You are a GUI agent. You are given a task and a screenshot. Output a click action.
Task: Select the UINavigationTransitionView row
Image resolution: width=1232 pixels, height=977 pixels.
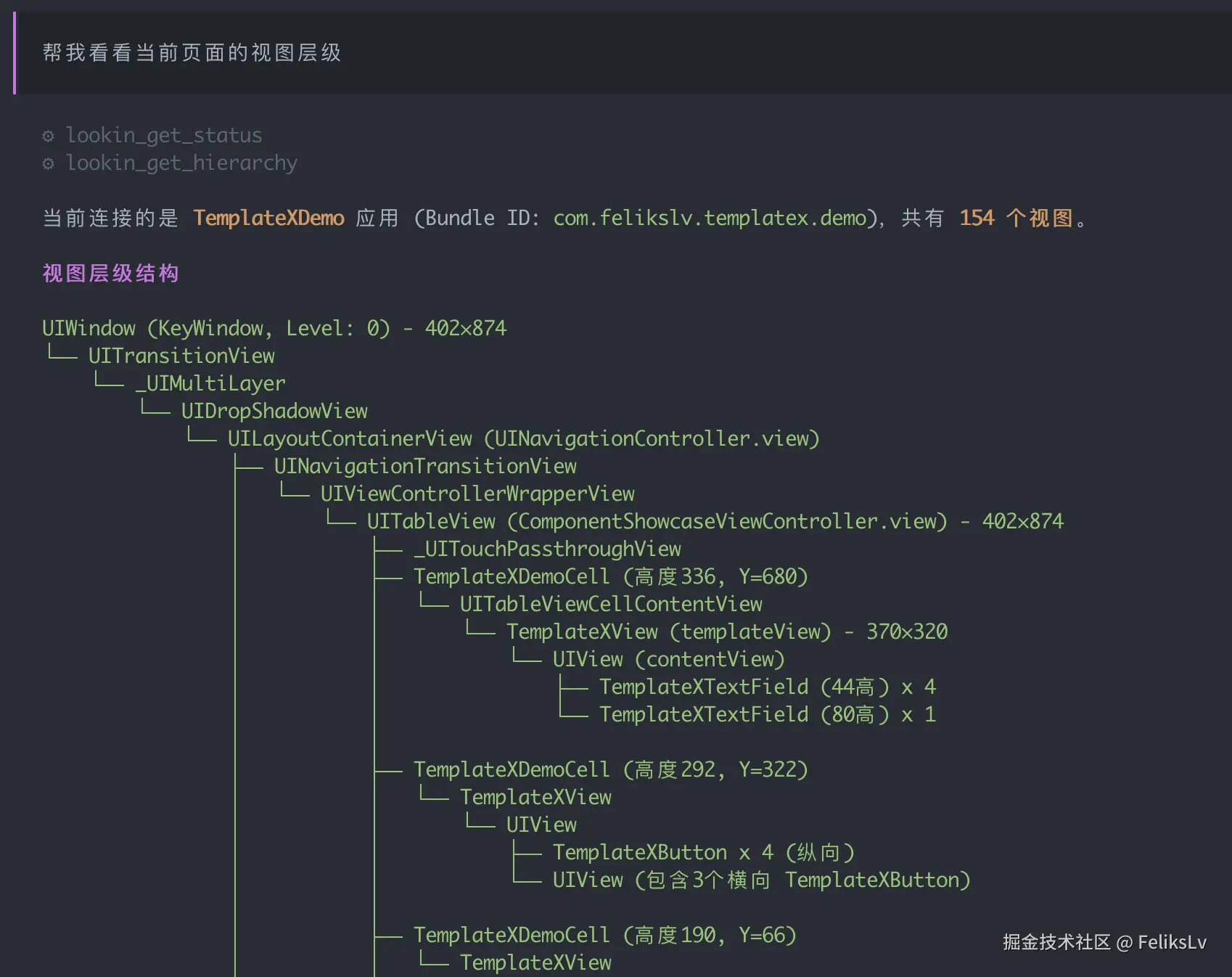tap(425, 467)
